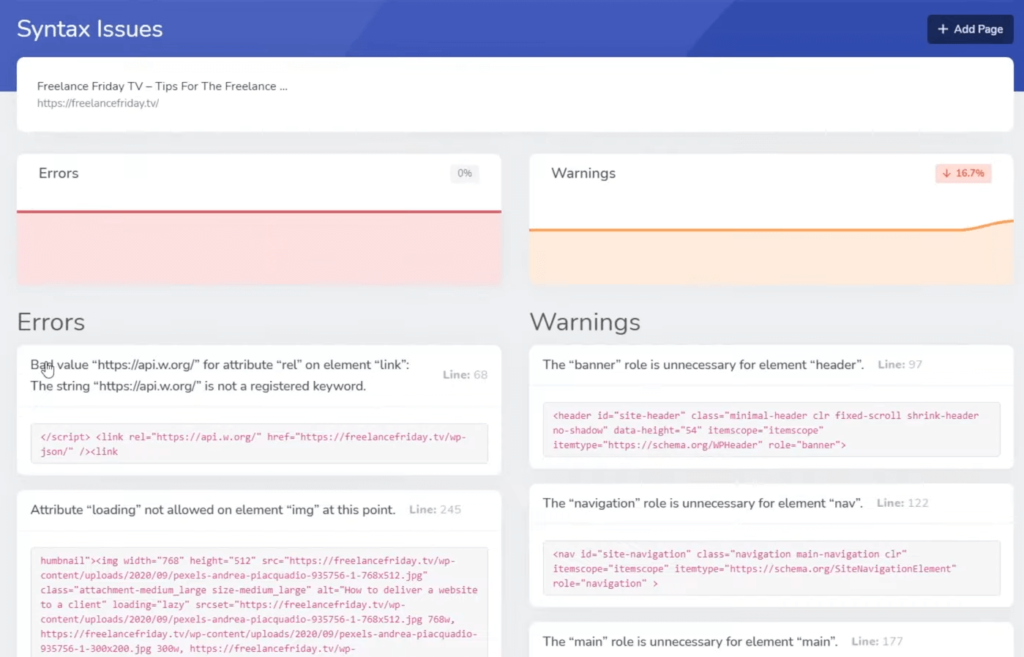Select the nav site-navigation code snippet
1024x657 pixels.
pyautogui.click(x=771, y=568)
